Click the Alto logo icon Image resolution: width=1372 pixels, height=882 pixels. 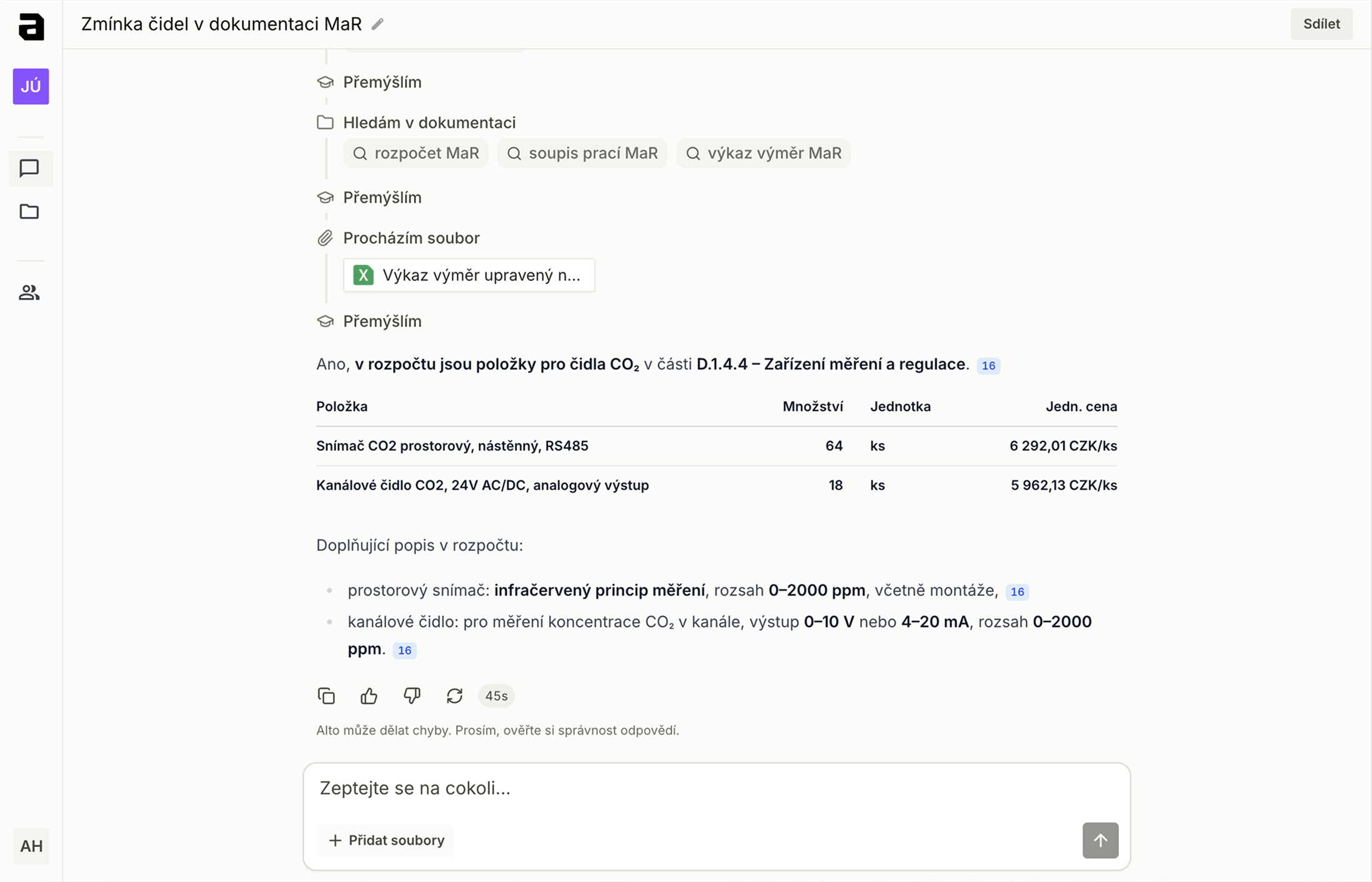pyautogui.click(x=31, y=27)
